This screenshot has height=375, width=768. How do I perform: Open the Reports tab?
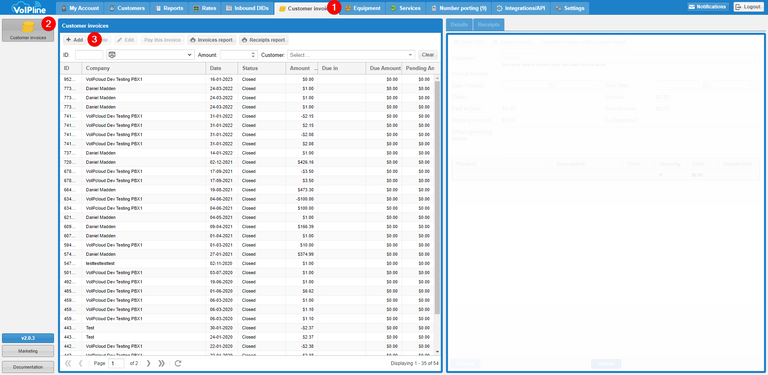click(x=169, y=8)
